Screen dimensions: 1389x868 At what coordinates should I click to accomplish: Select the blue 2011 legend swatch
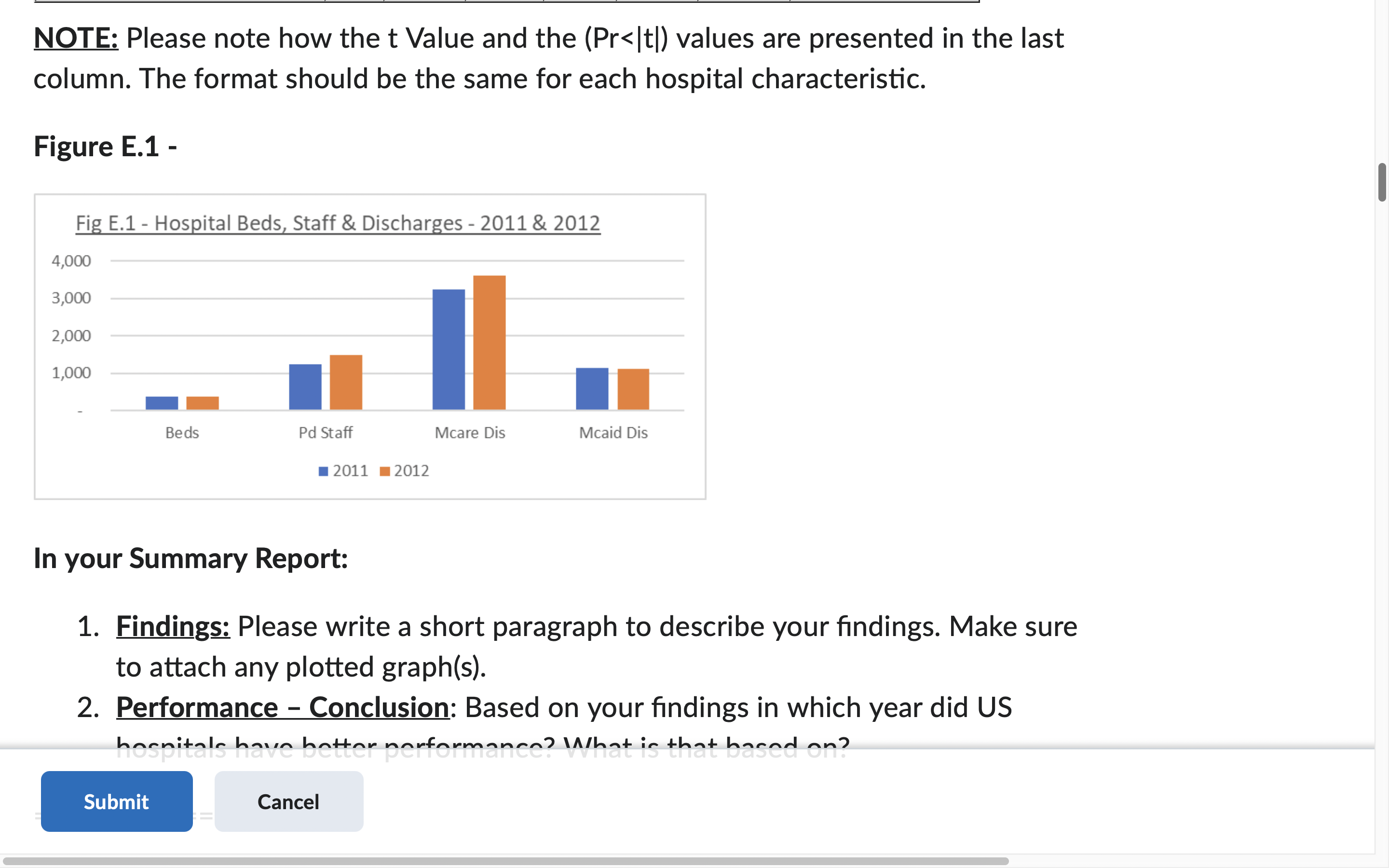coord(323,471)
